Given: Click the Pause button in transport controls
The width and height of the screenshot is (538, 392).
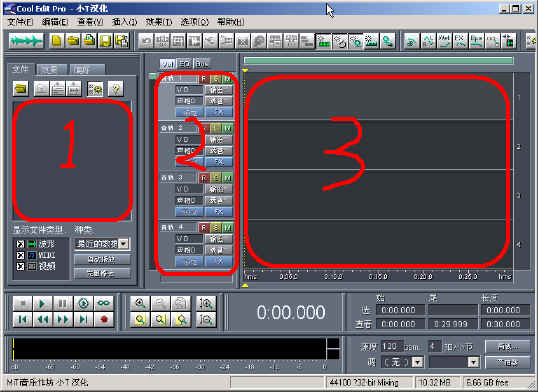Looking at the screenshot, I should (62, 304).
